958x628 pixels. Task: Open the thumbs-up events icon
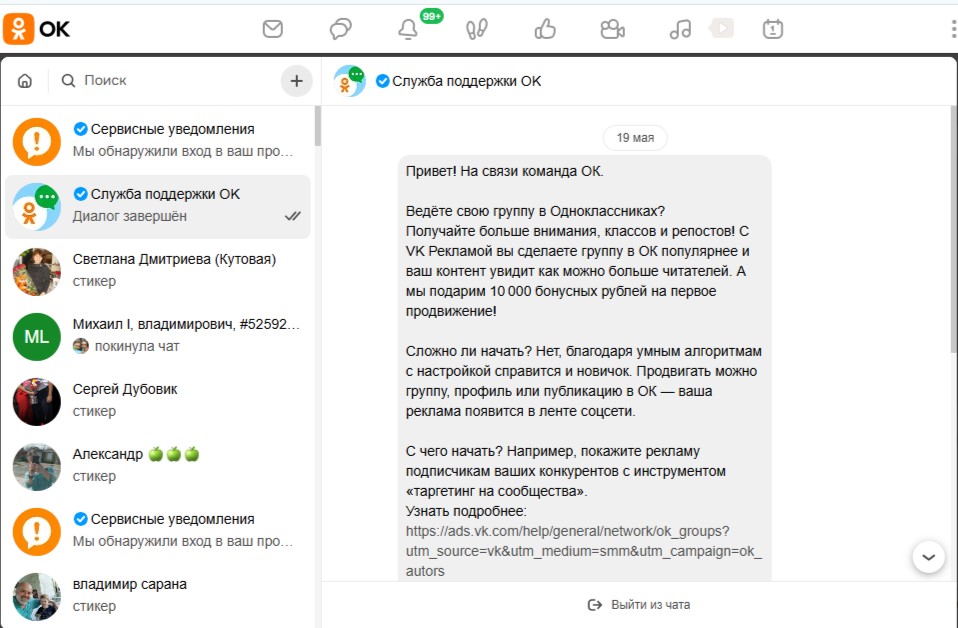pos(545,29)
